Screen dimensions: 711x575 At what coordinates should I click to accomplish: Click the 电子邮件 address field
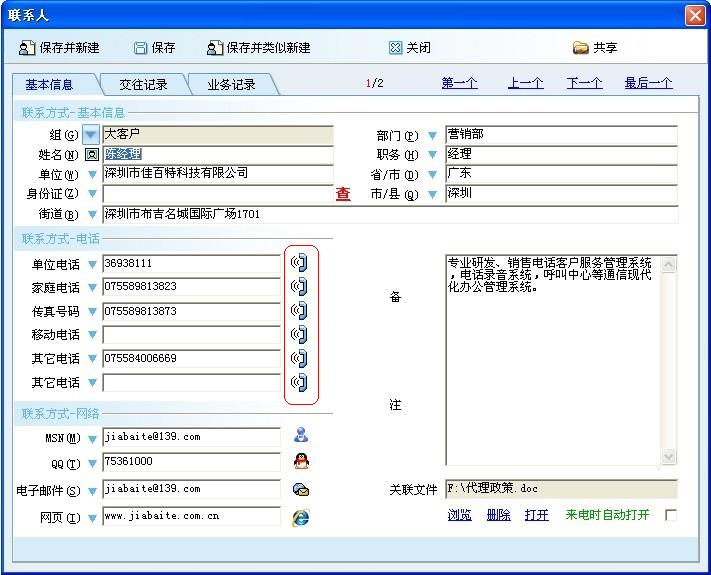click(x=191, y=489)
